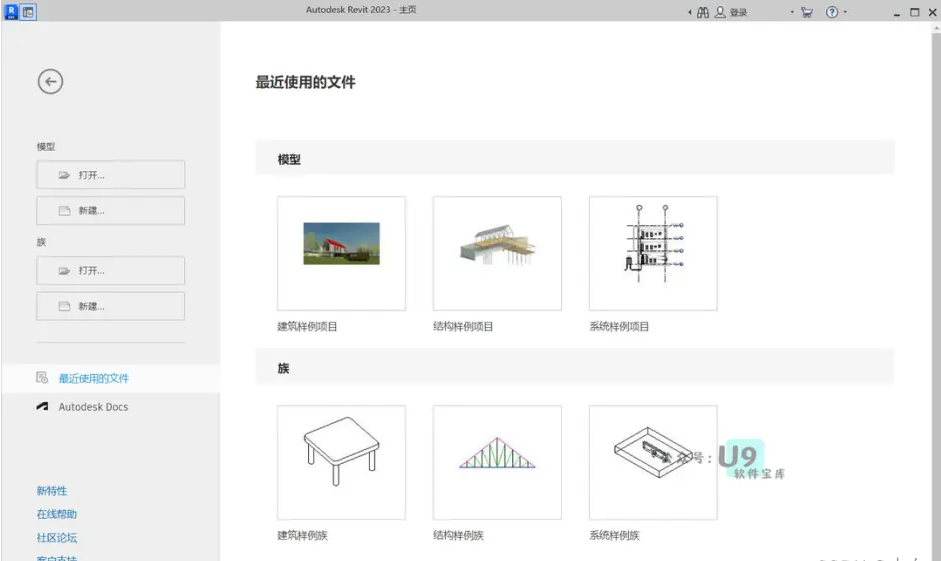Click the 建筑样例项目 label
This screenshot has width=941, height=561.
pyautogui.click(x=307, y=326)
